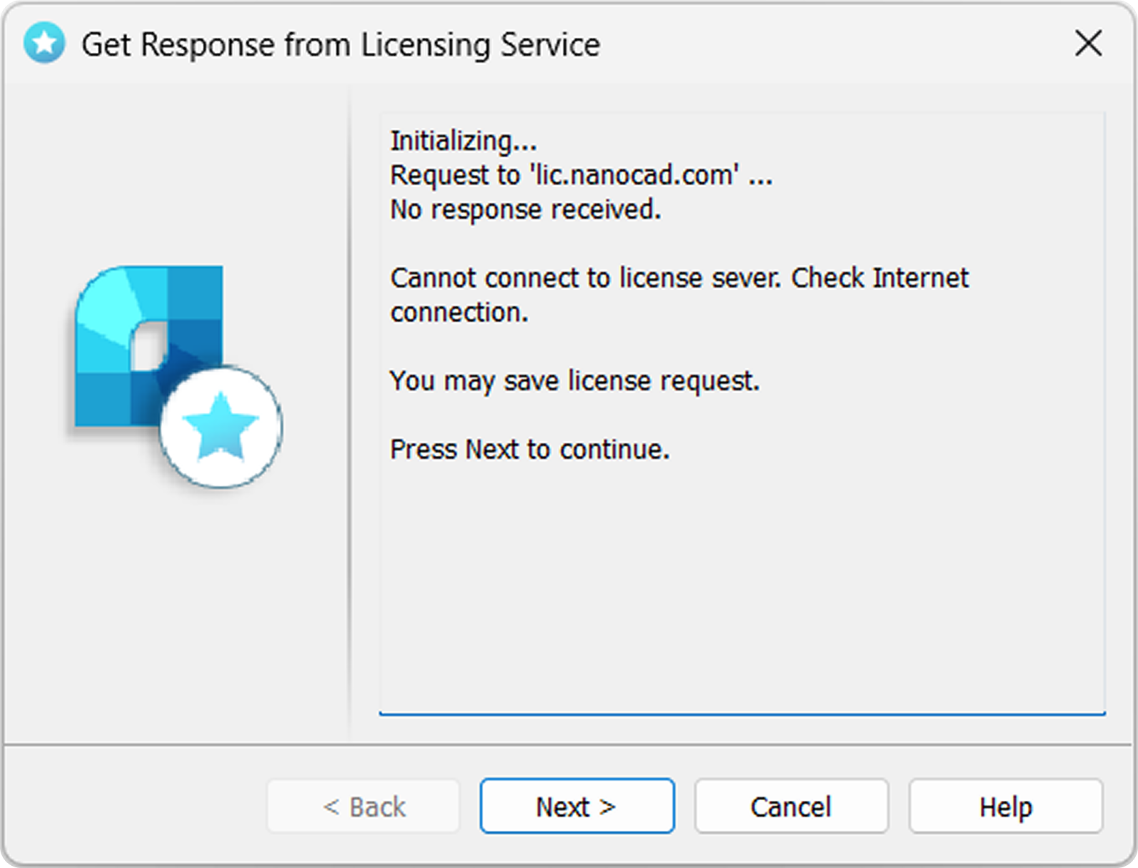
Task: Click the 'Initializing...' log line
Action: [464, 141]
